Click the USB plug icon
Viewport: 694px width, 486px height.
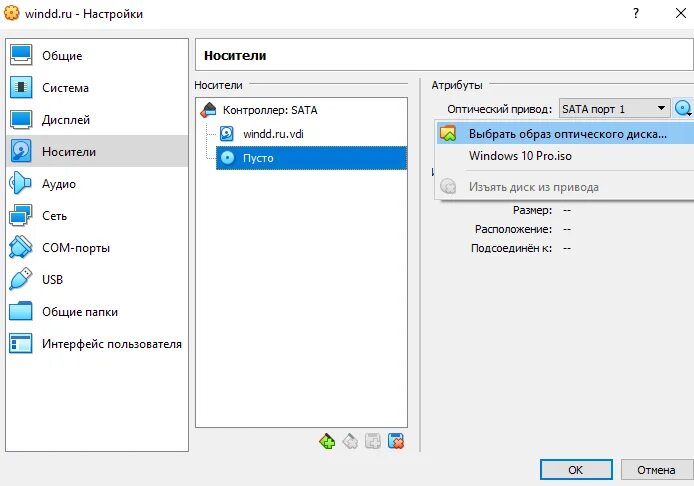click(21, 279)
